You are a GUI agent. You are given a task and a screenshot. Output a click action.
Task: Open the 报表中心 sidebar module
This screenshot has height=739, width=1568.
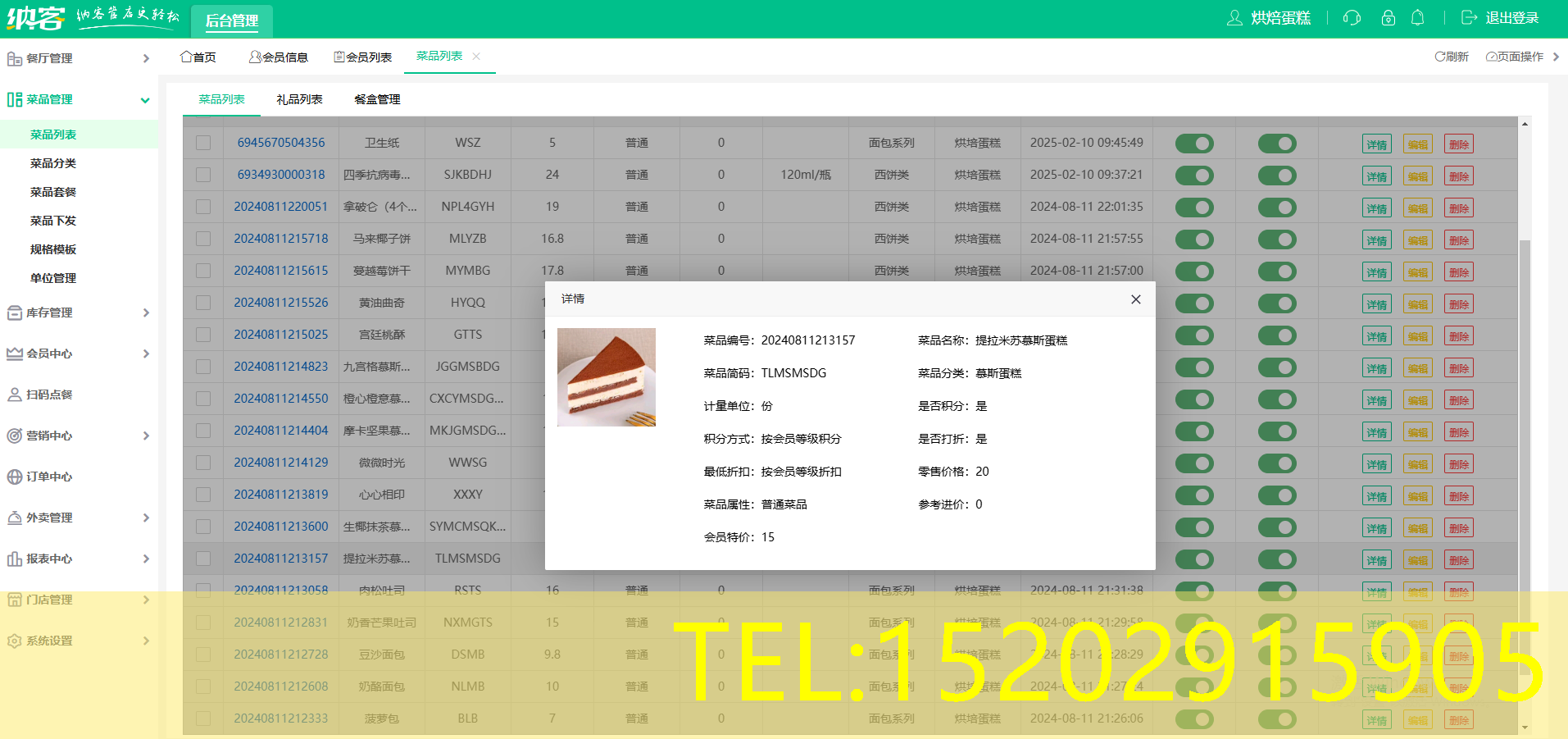coord(51,559)
